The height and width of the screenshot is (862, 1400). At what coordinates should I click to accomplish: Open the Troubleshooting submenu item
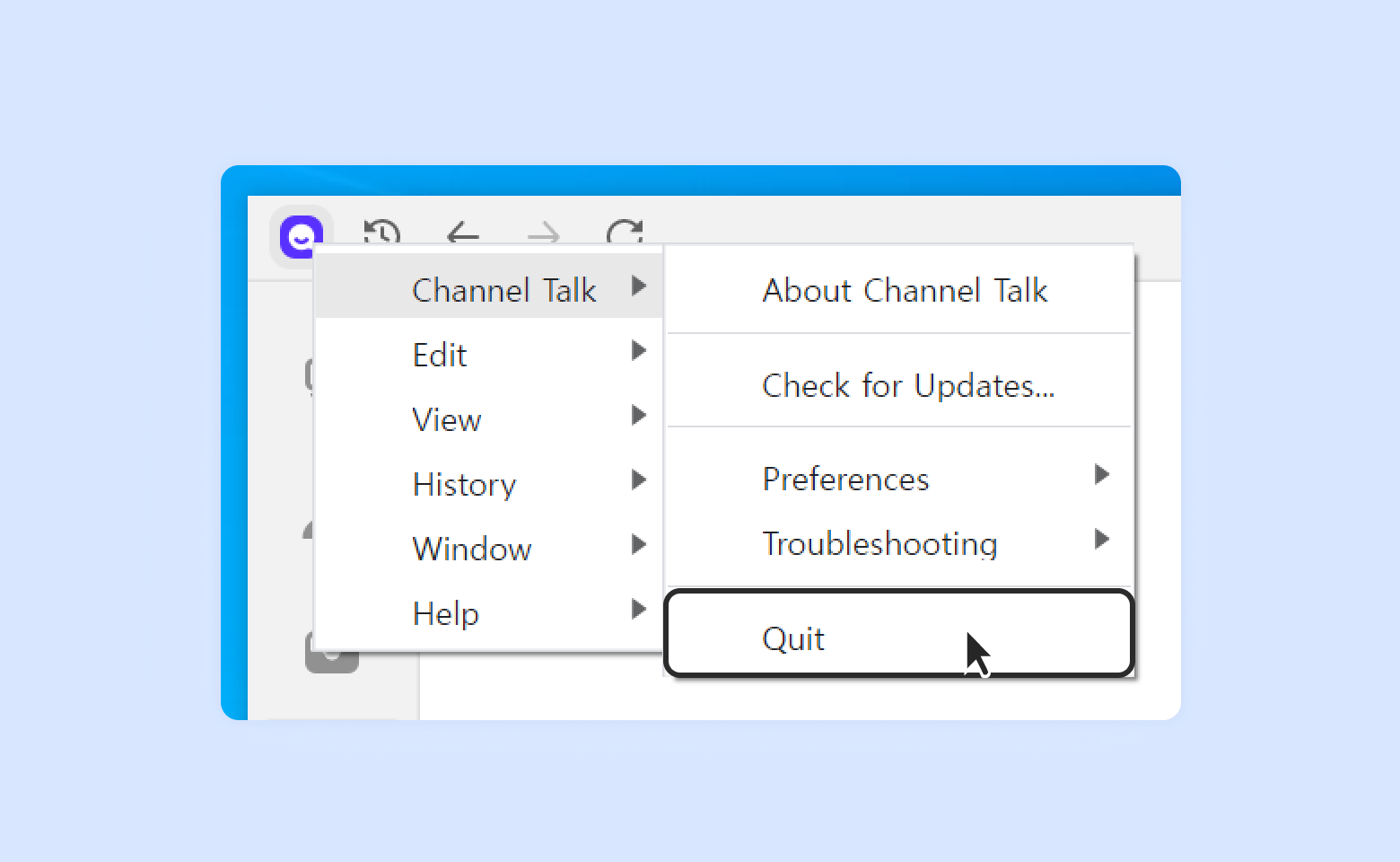[x=899, y=542]
